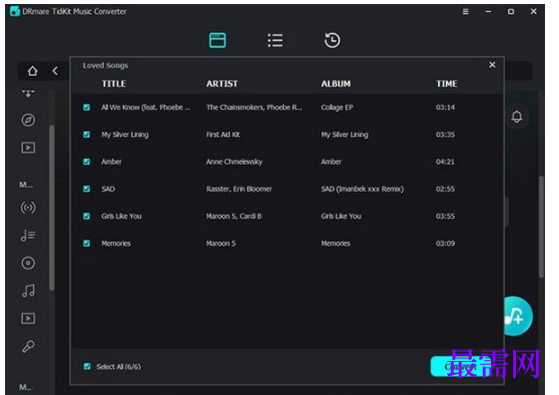Click the Convert button
This screenshot has height=395, width=559.
click(x=460, y=366)
